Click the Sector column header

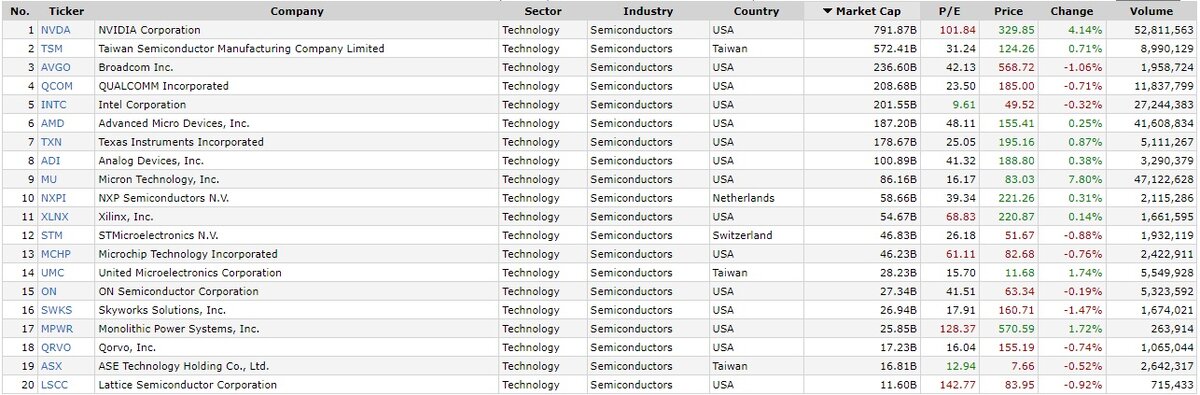[543, 11]
